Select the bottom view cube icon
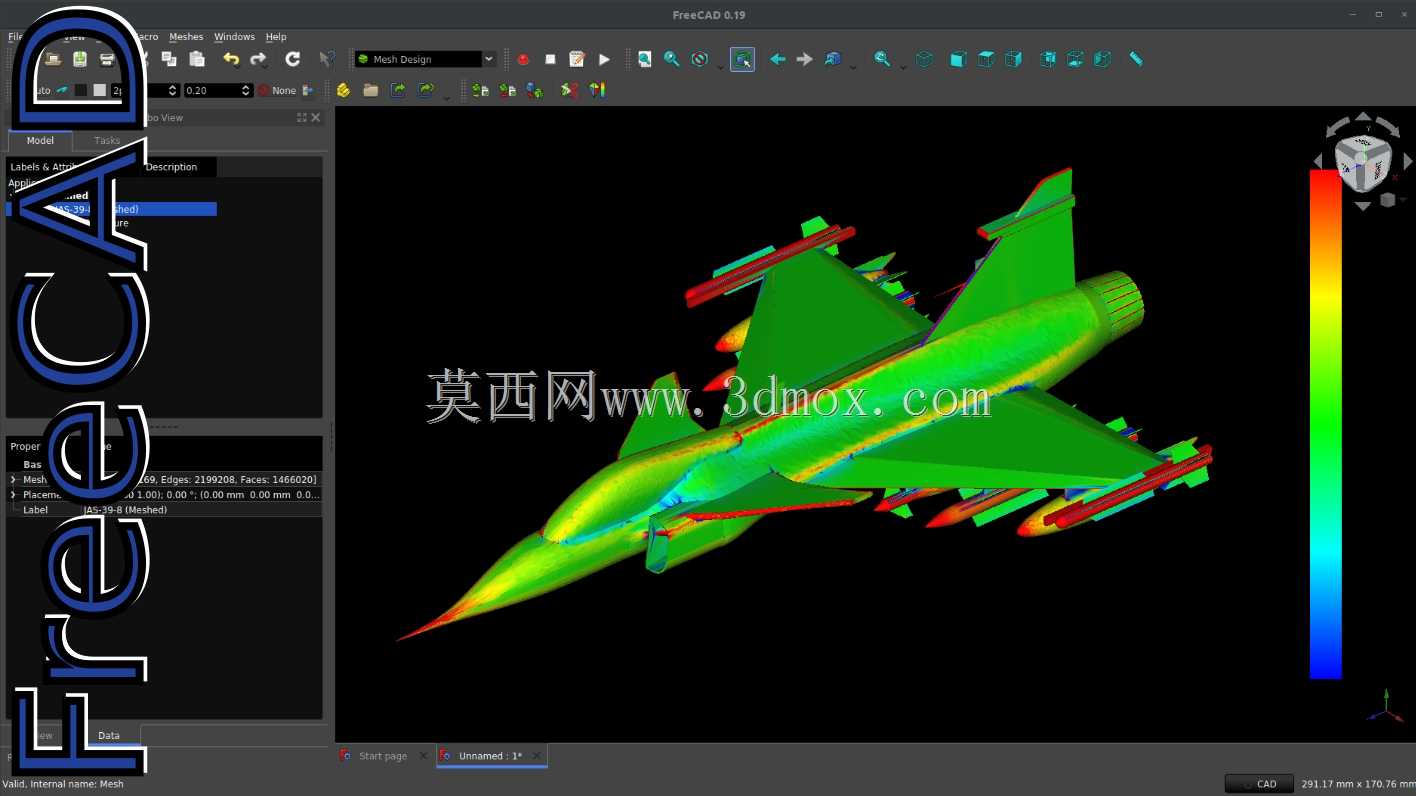1416x796 pixels. 1074,59
